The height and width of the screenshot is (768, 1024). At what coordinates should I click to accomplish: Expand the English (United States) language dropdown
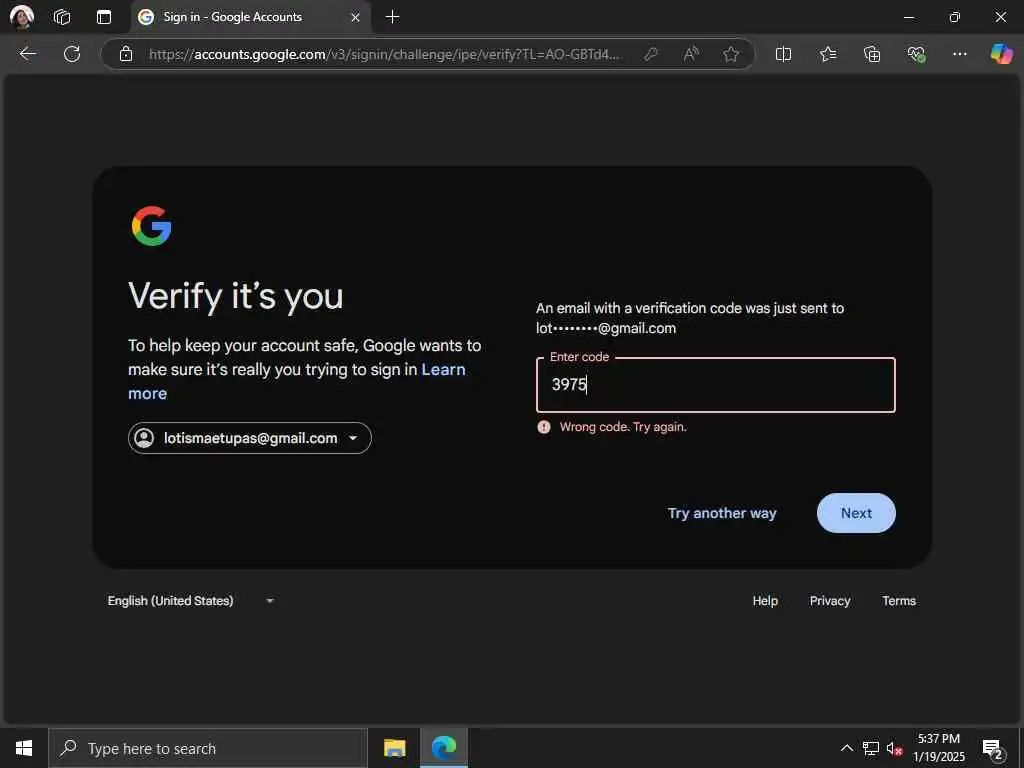191,601
